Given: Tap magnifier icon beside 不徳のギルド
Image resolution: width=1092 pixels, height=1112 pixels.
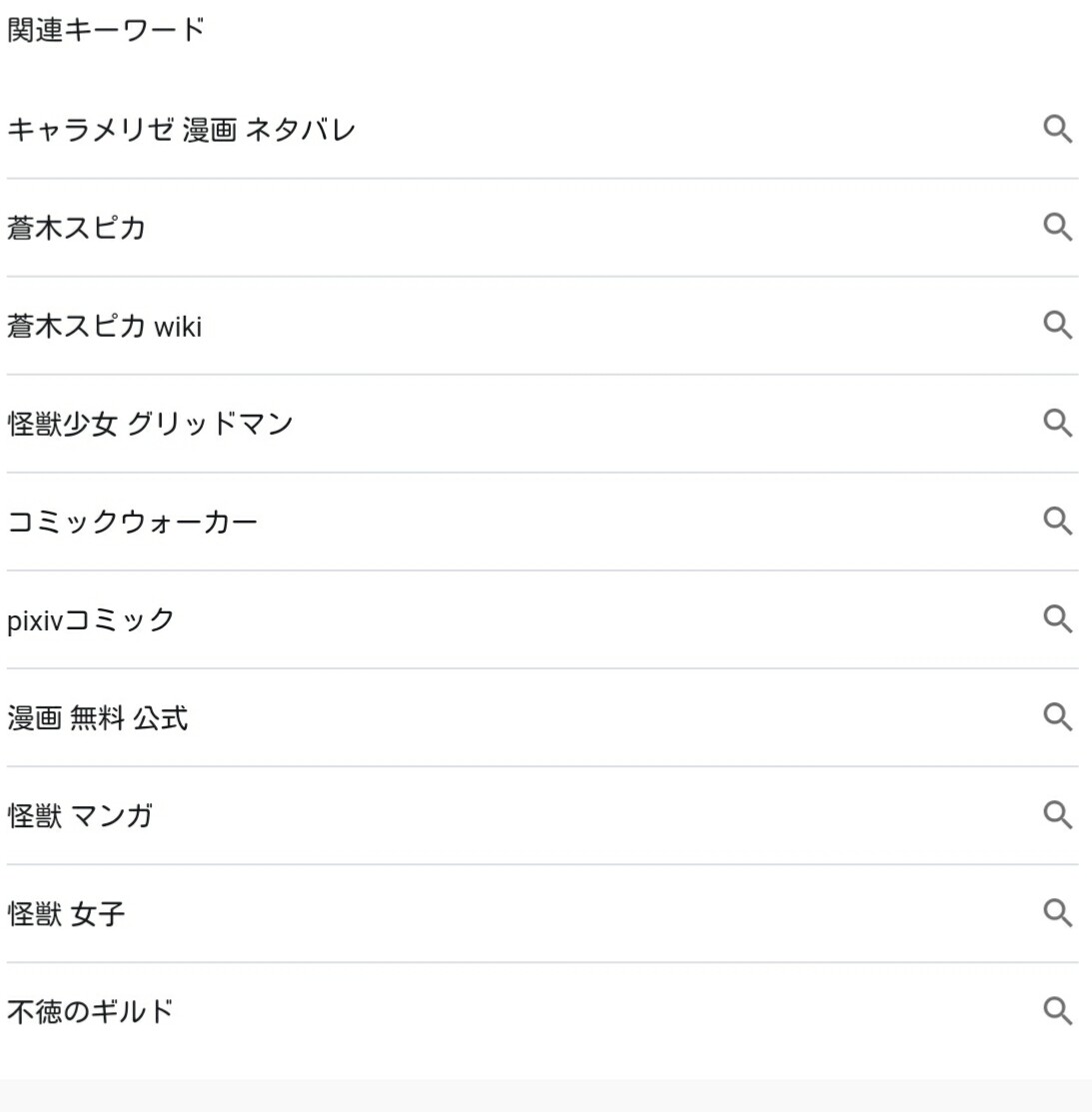Looking at the screenshot, I should pyautogui.click(x=1057, y=1011).
